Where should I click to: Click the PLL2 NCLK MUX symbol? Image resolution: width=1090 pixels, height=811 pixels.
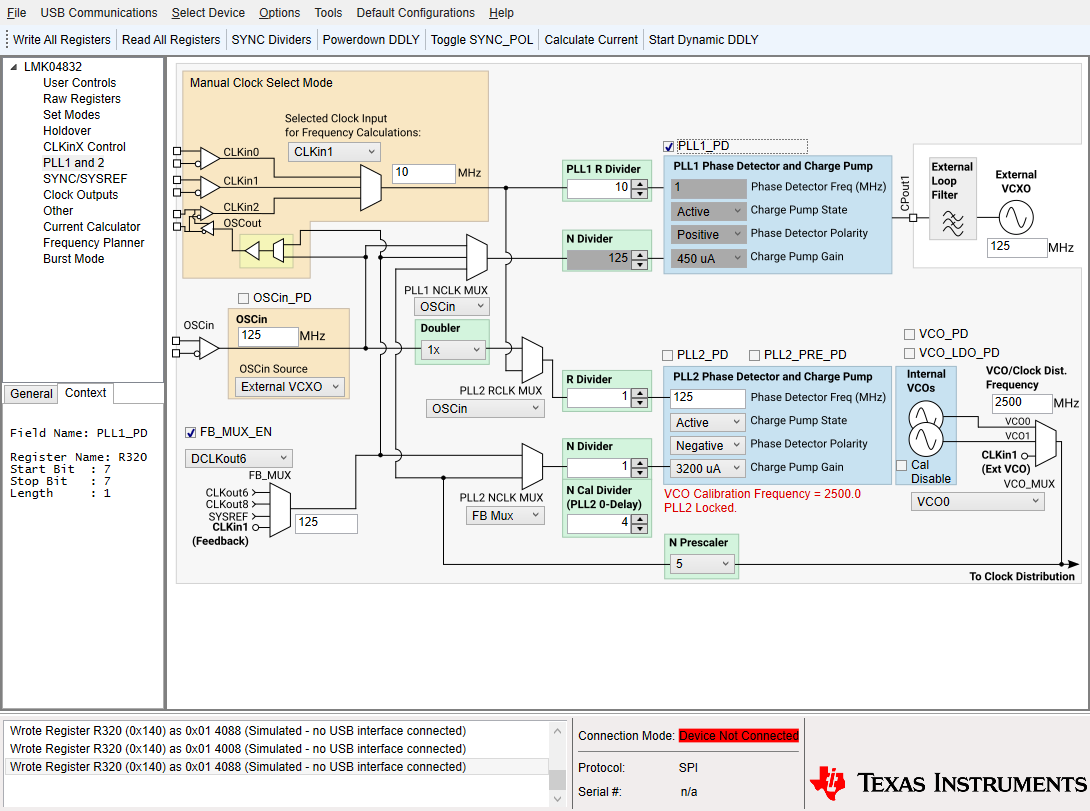(x=532, y=466)
